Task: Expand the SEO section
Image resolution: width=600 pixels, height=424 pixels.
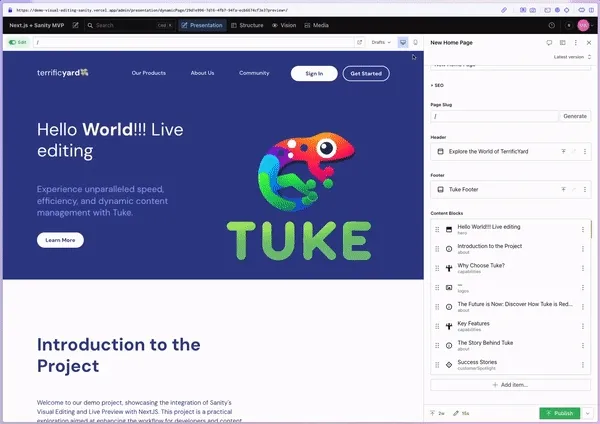Action: point(438,85)
